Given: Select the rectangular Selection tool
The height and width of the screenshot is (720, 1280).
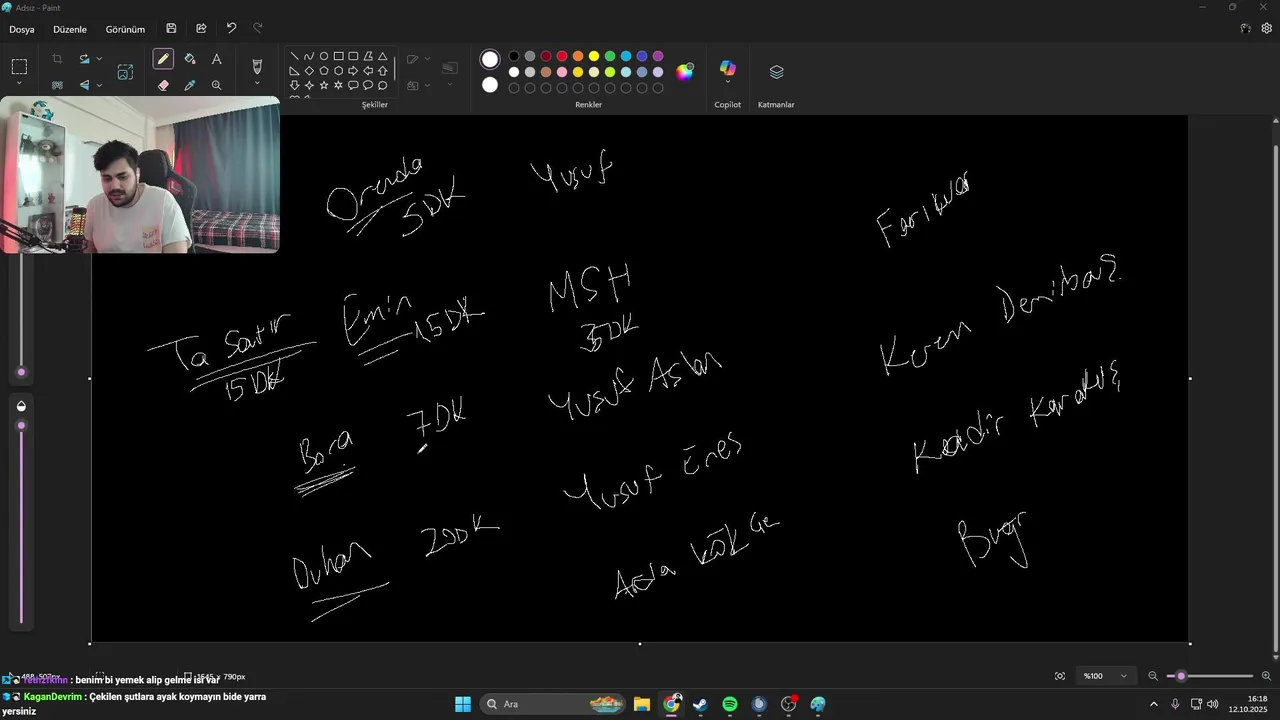Looking at the screenshot, I should (19, 67).
